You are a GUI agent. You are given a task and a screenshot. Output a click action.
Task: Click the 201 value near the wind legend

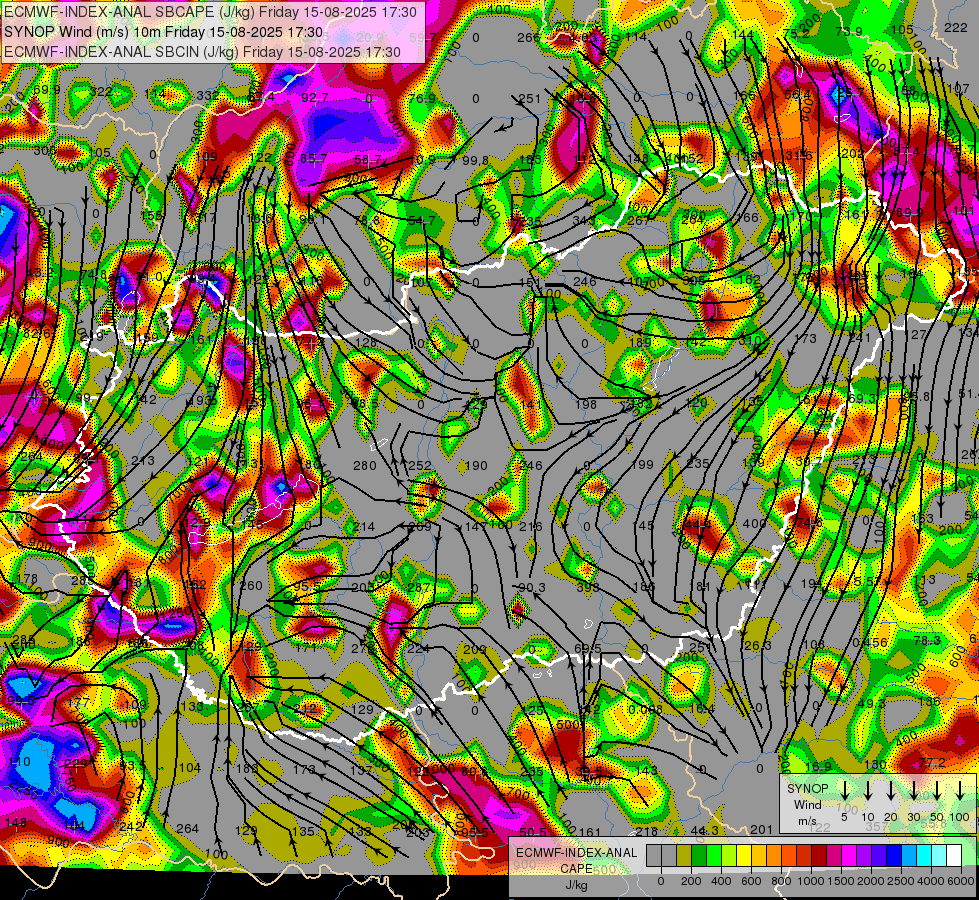[x=761, y=829]
